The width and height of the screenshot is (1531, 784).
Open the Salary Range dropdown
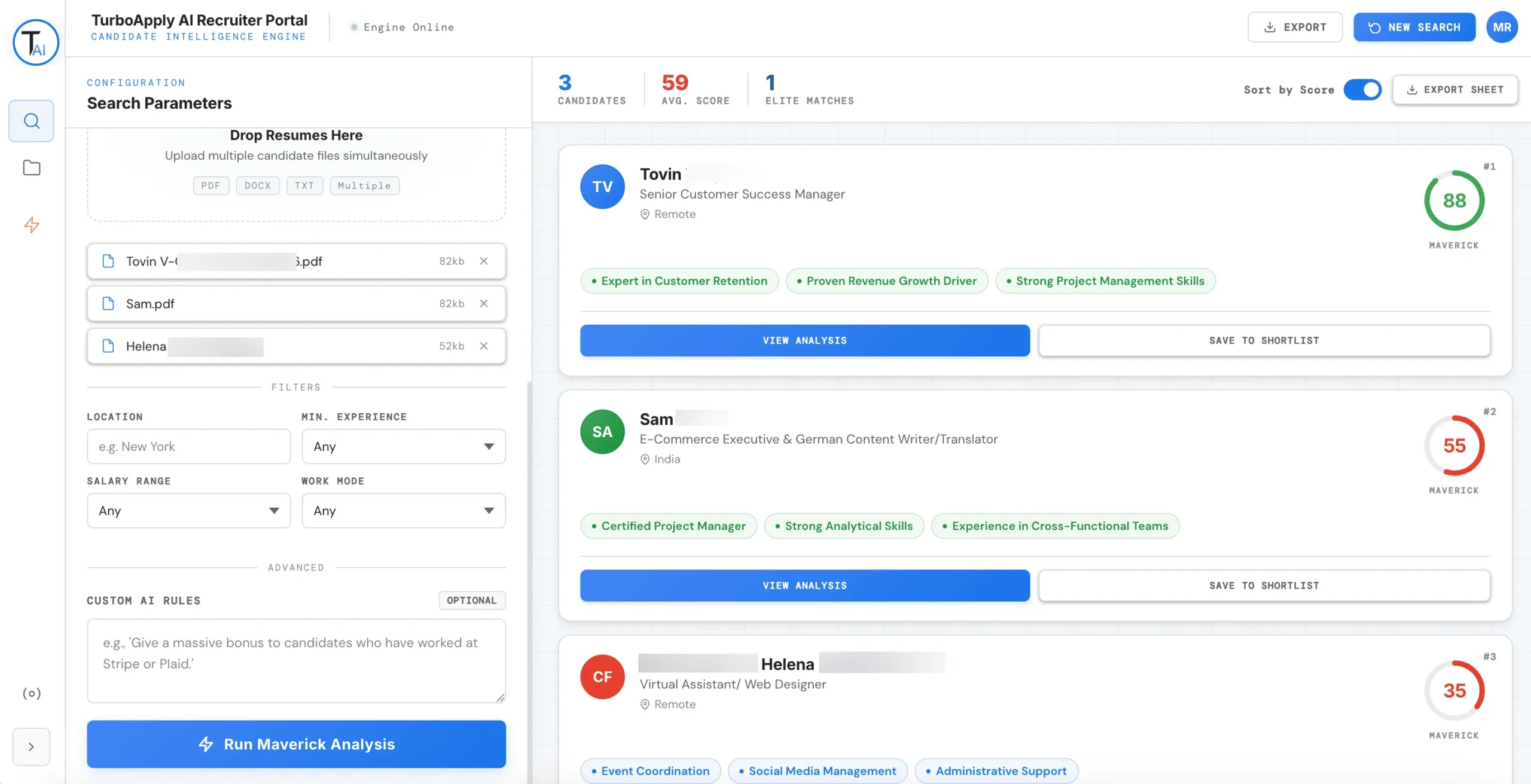pyautogui.click(x=189, y=510)
